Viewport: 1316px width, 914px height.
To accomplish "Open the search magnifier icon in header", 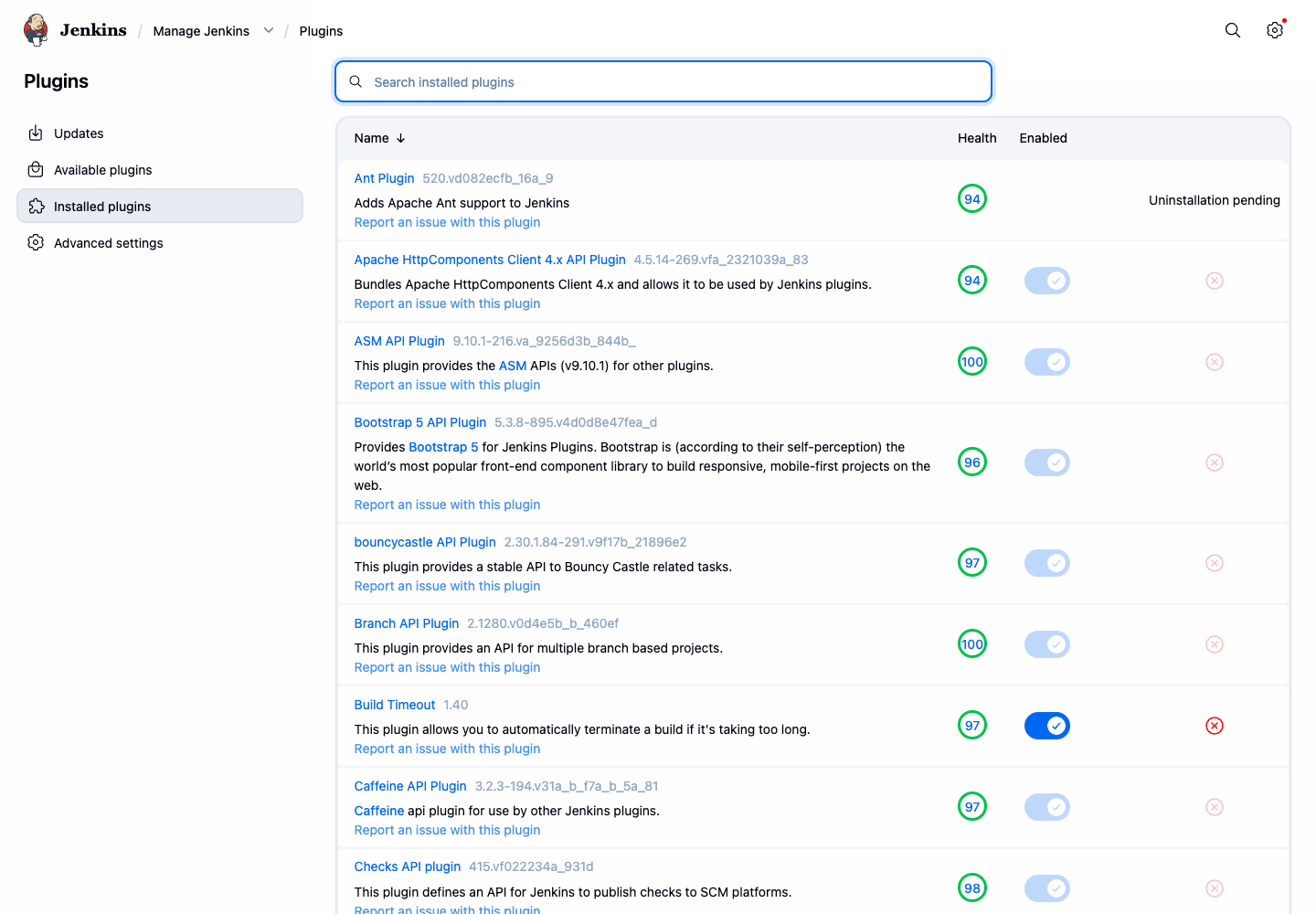I will coord(1233,30).
